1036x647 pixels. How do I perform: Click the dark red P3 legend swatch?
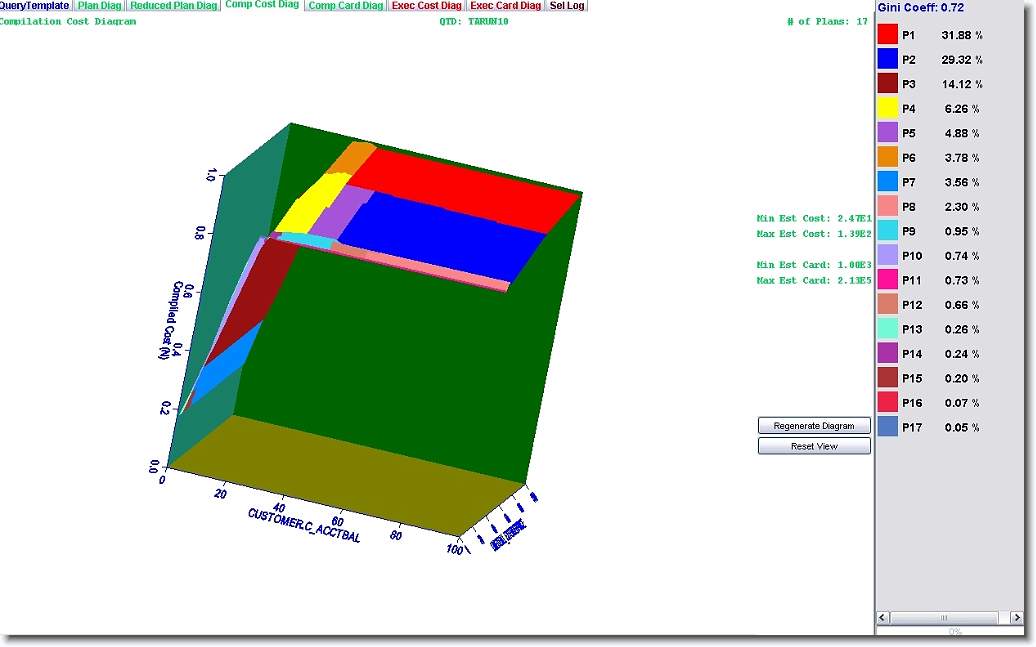point(888,84)
